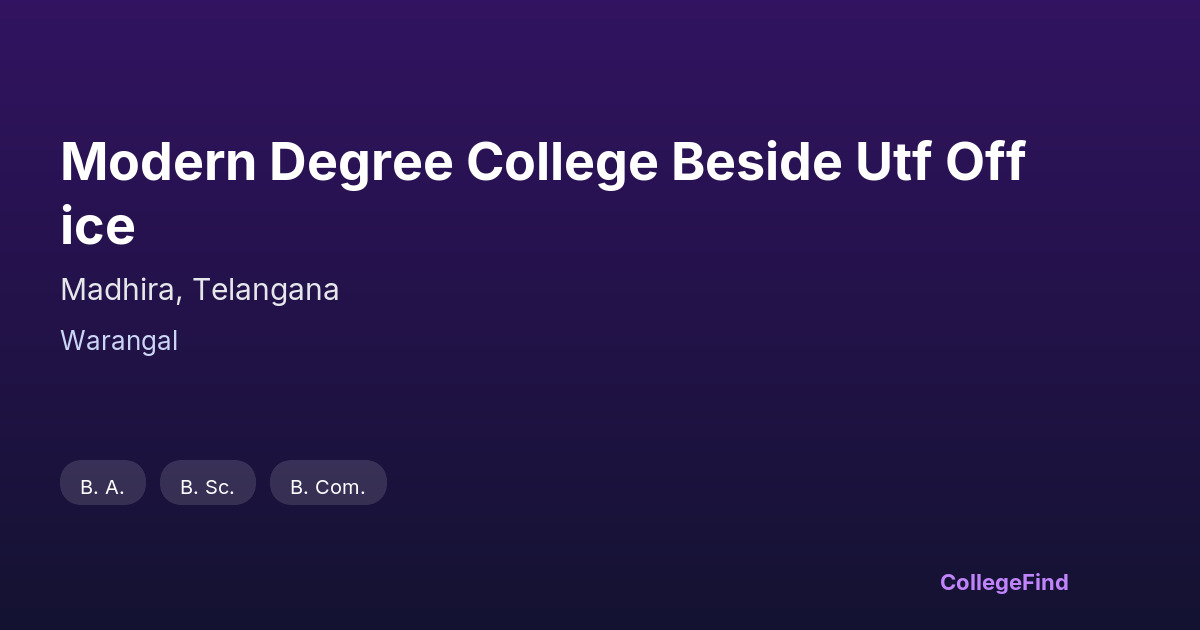Click the first line of the college title

pos(542,162)
